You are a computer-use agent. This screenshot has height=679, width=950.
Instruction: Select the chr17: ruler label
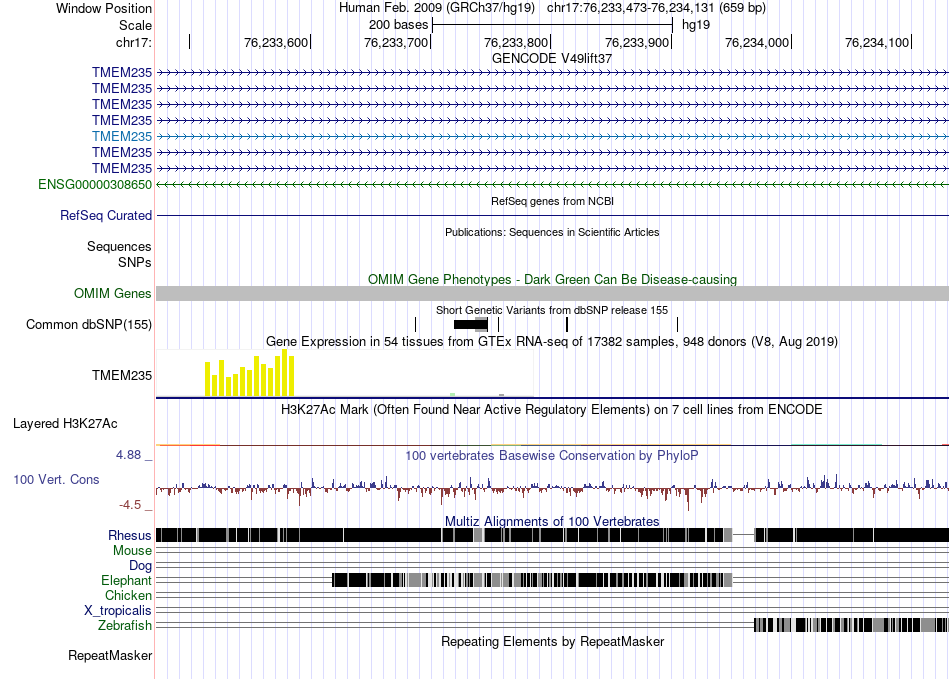(133, 42)
